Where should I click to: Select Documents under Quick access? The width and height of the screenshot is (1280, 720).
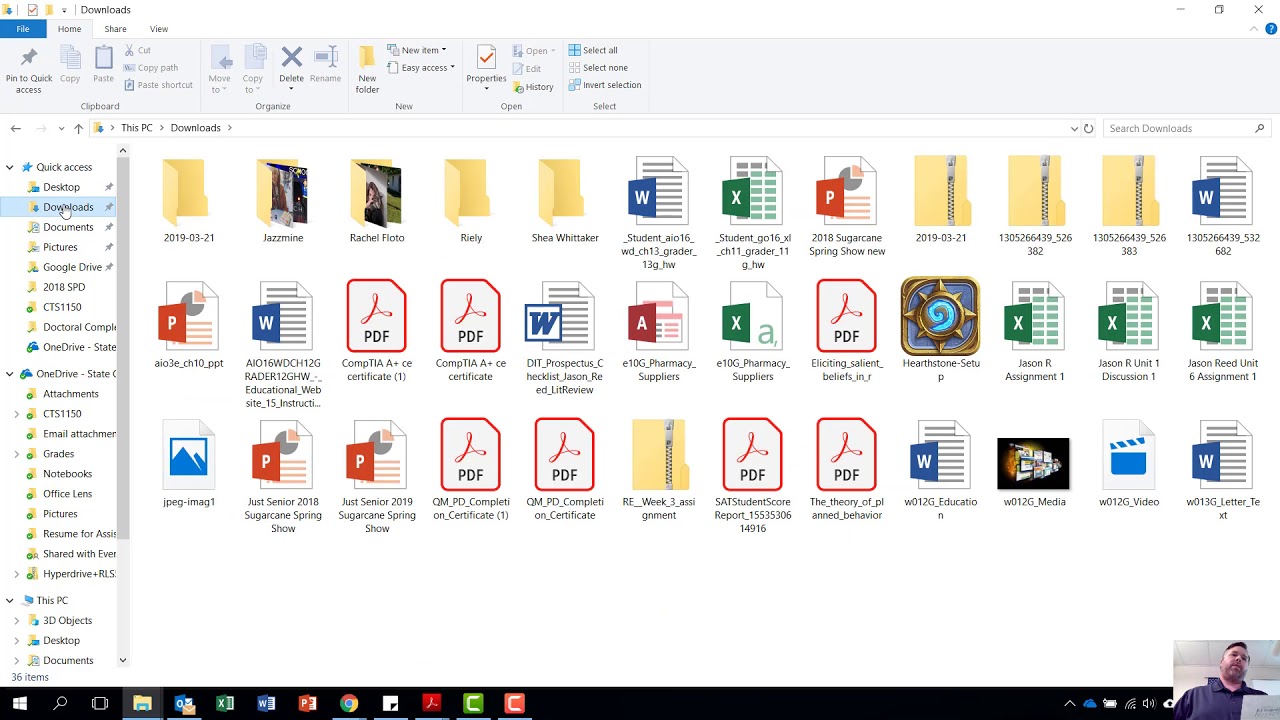click(68, 227)
